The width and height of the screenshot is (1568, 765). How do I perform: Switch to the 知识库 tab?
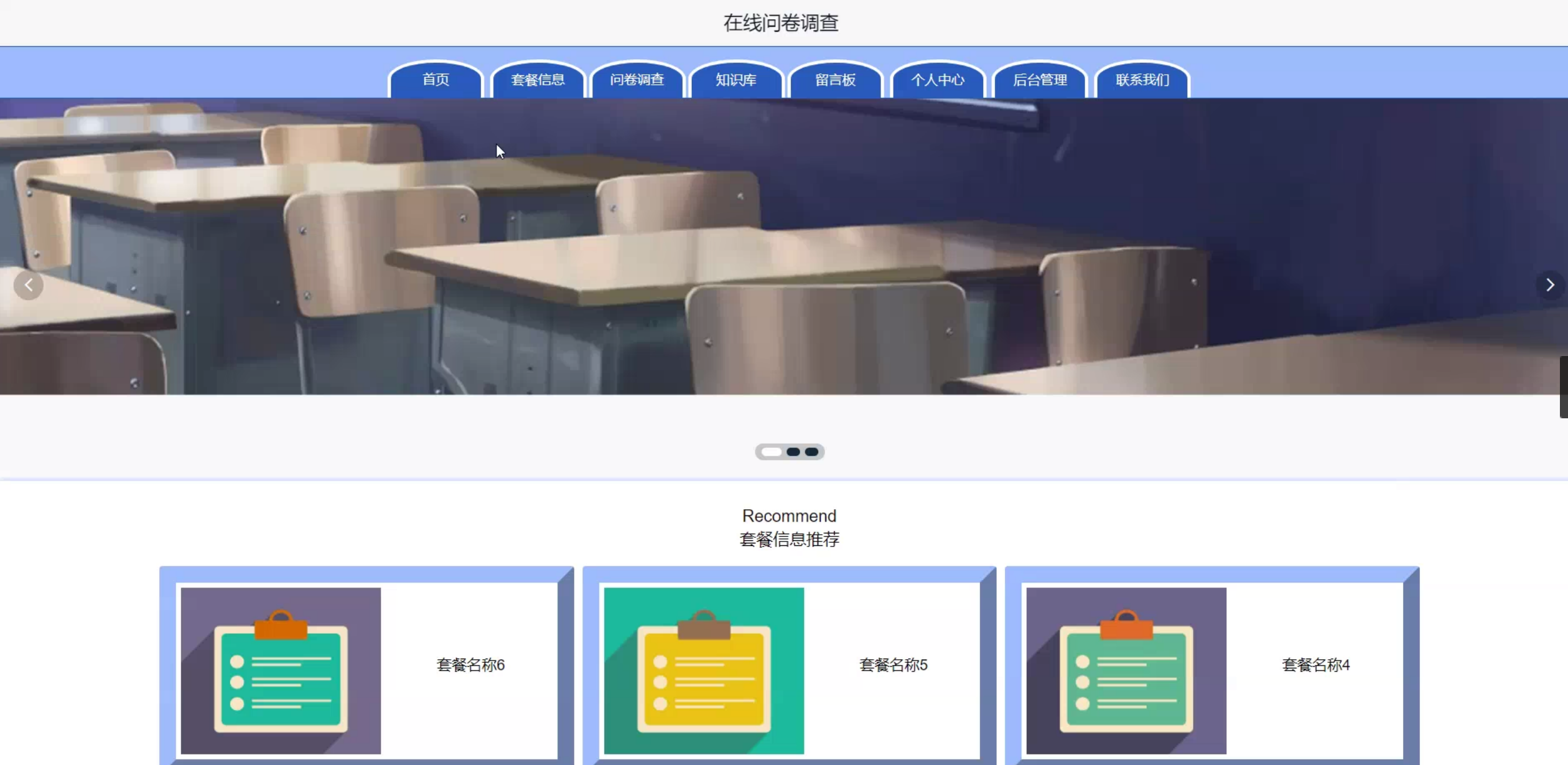coord(736,80)
